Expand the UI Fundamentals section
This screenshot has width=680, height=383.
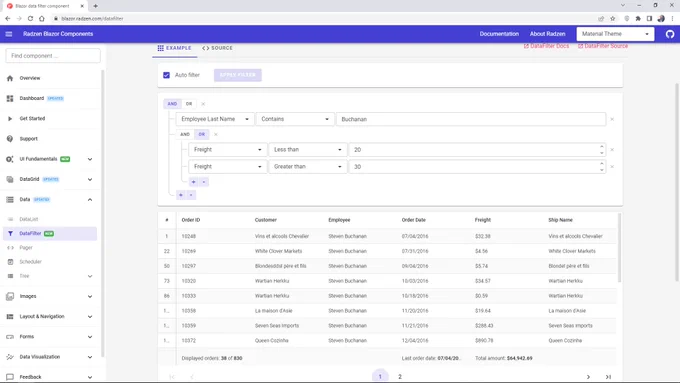point(90,159)
